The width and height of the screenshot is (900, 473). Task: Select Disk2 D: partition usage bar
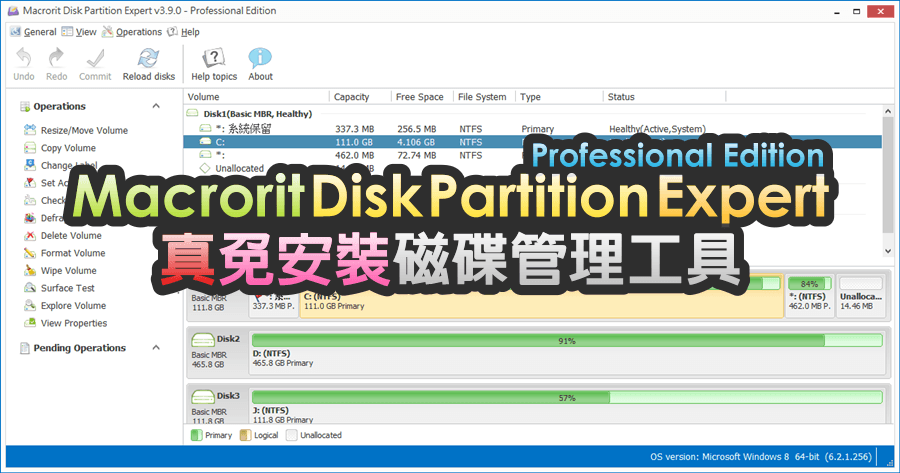[567, 341]
